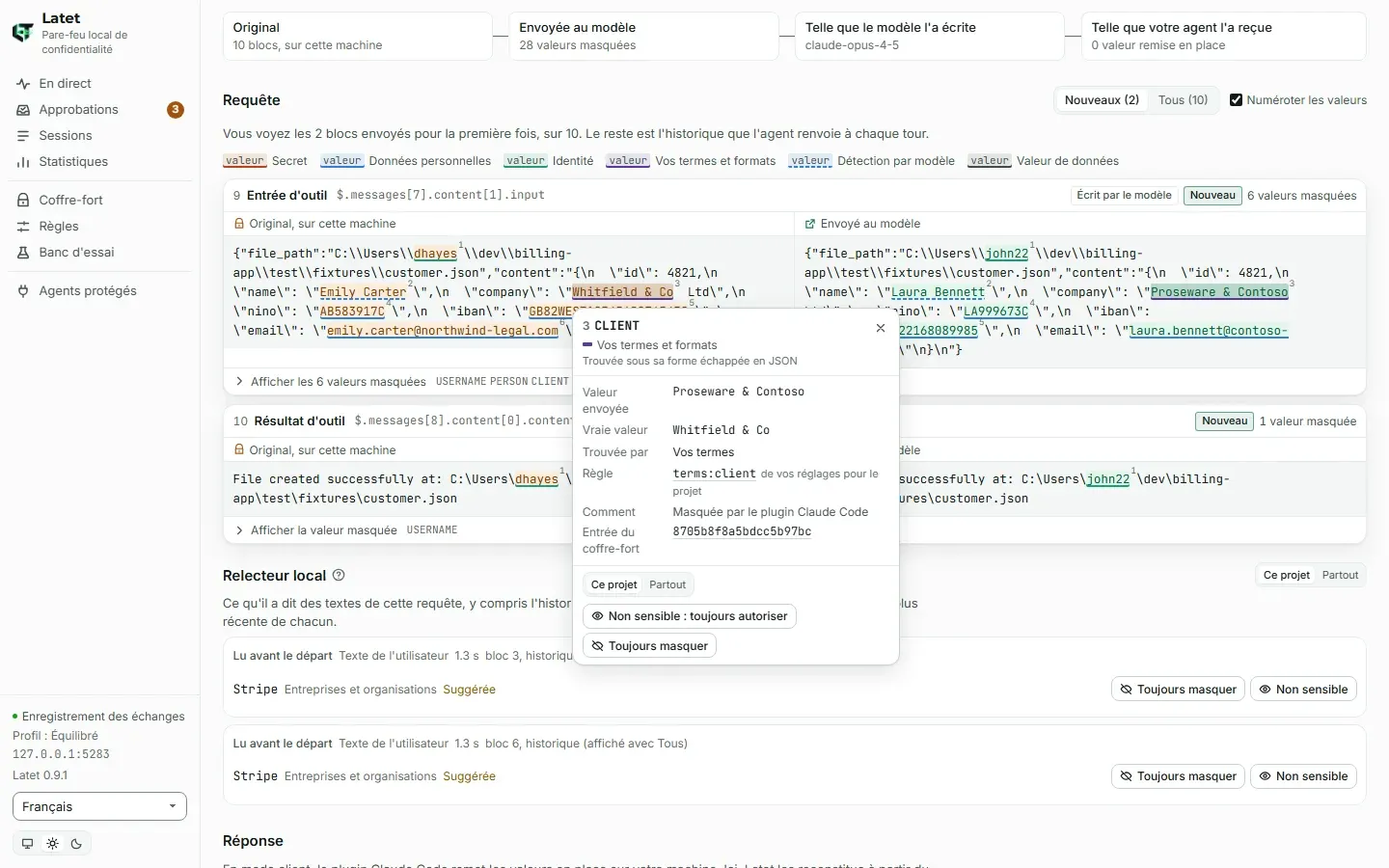1389x868 pixels.
Task: Click the help icon beside Relecteur local
Action: [x=339, y=575]
